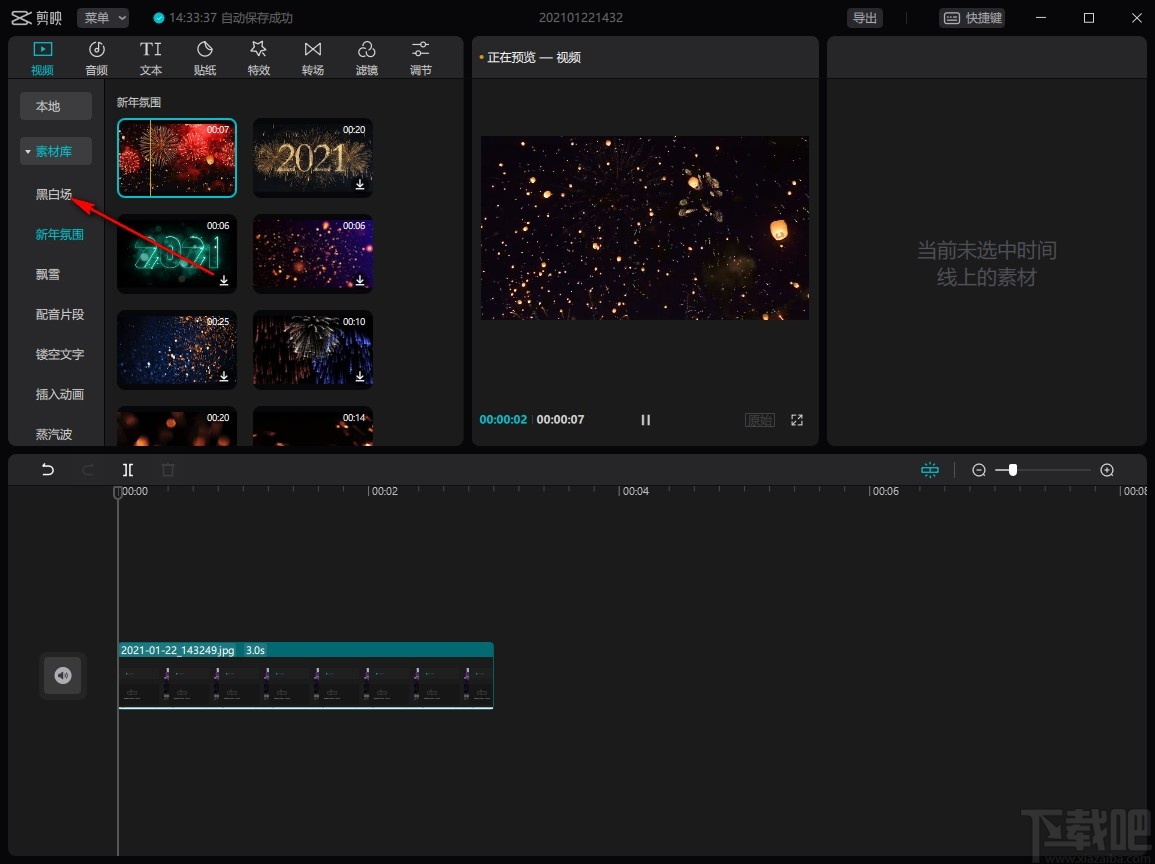
Task: Click the autosave status checkmark icon
Action: 158,18
